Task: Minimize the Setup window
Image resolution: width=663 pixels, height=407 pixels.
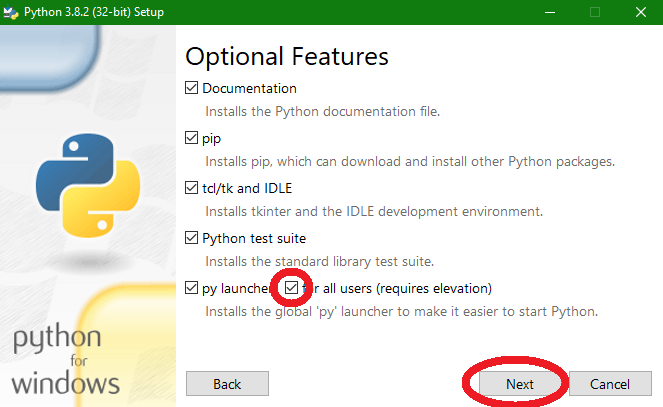Action: coord(550,12)
